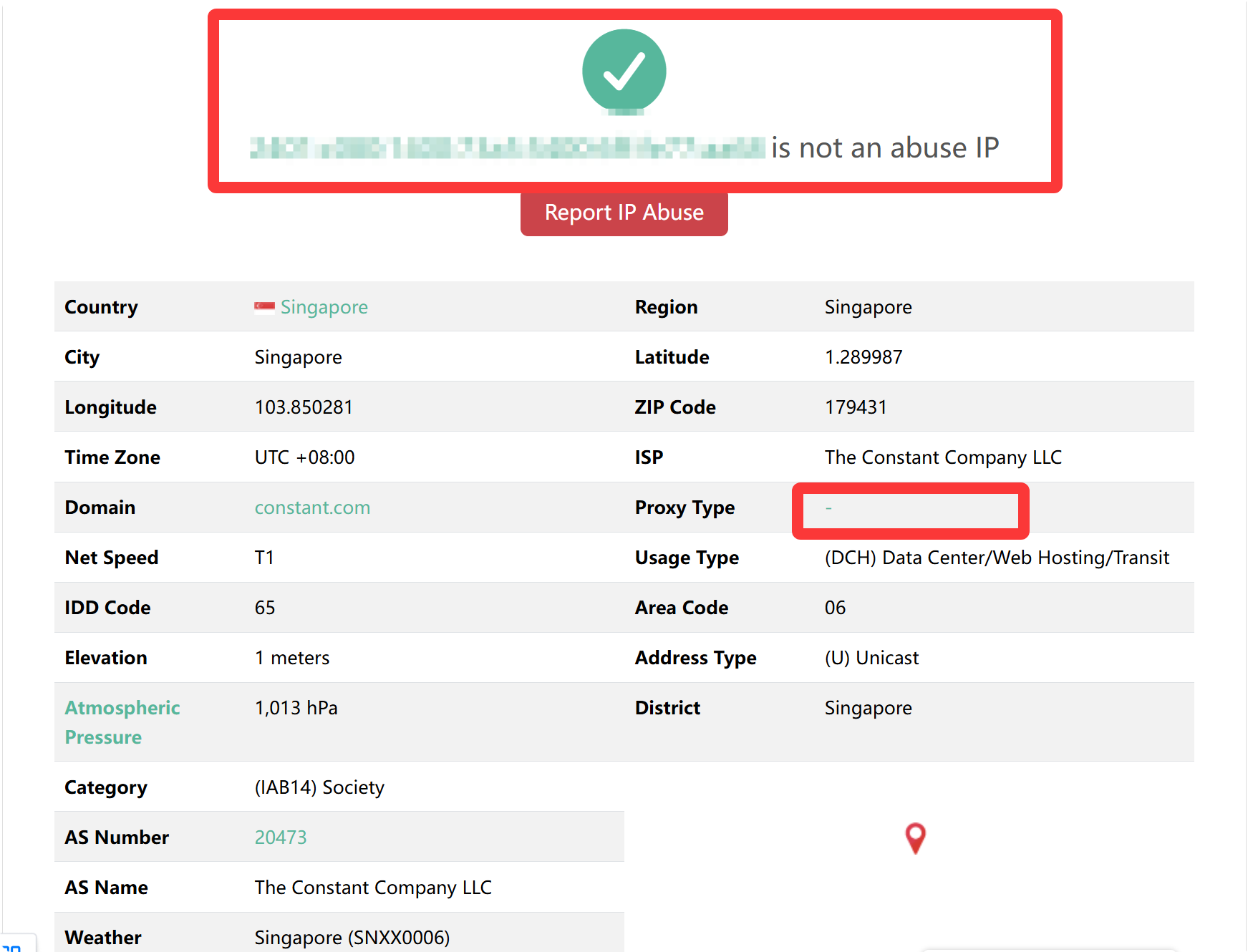Click the green checkmark status icon
The height and width of the screenshot is (952, 1253).
(624, 71)
